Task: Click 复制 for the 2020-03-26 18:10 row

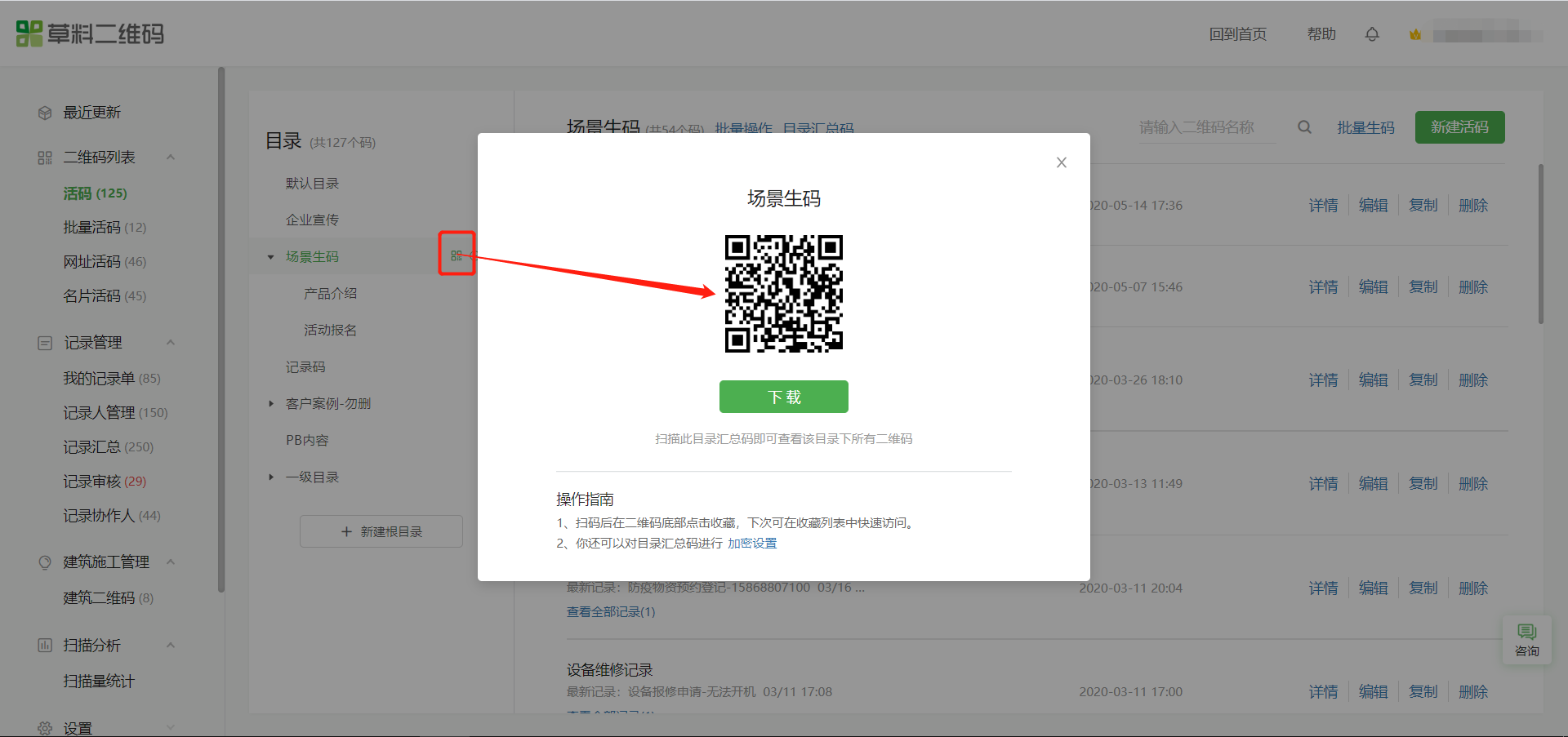Action: tap(1423, 380)
